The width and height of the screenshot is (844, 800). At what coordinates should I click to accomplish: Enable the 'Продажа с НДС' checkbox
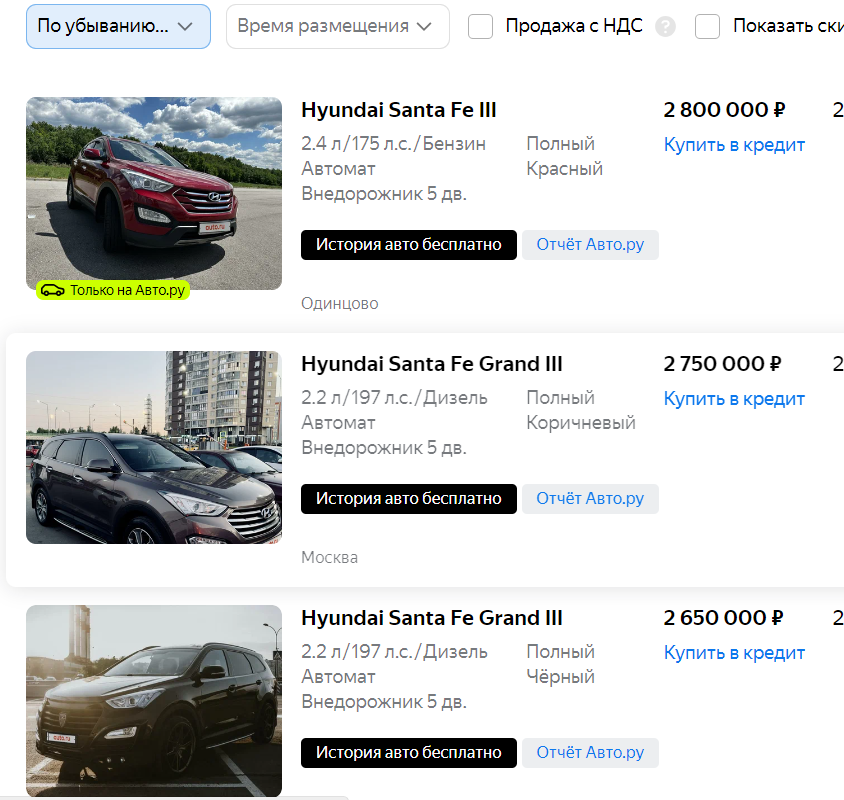(x=480, y=26)
